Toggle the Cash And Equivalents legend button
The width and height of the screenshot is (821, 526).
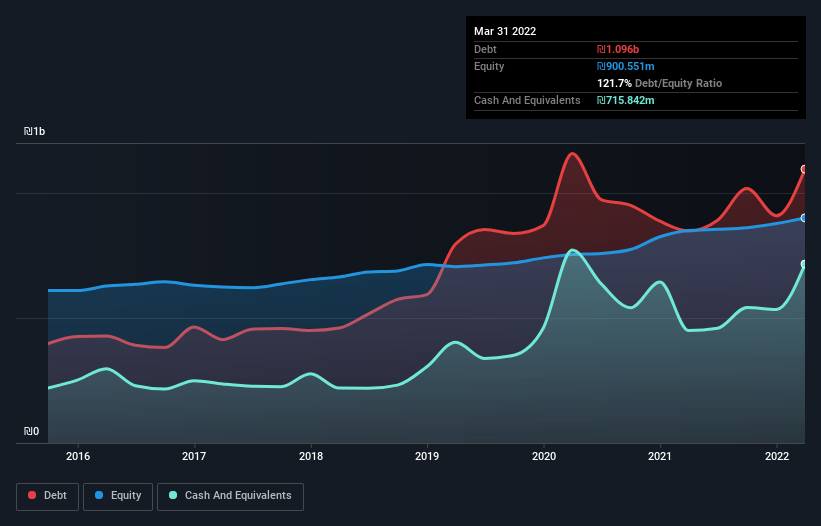coord(230,496)
